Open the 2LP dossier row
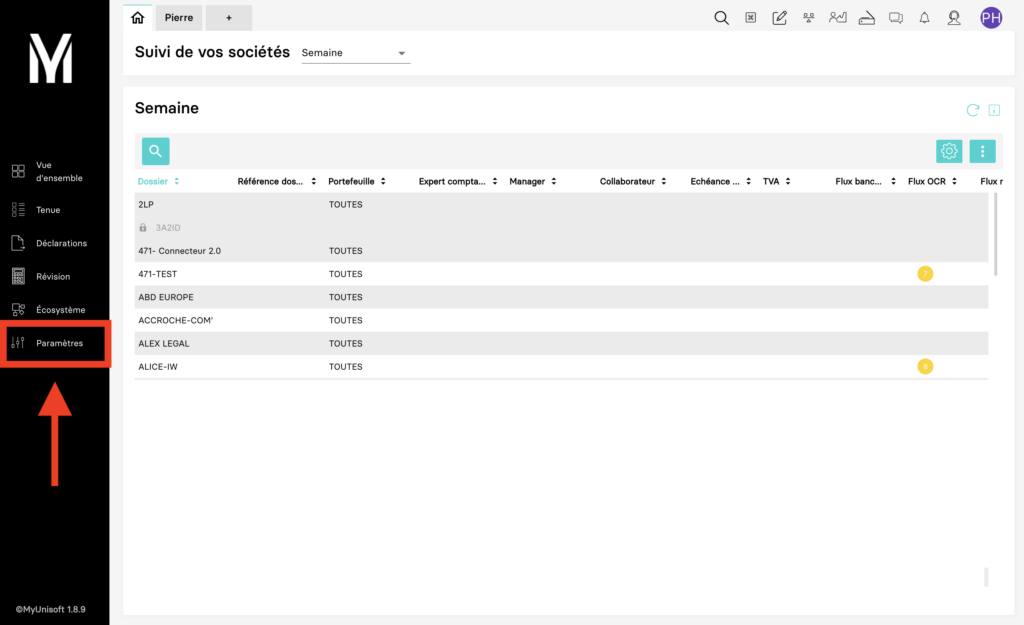1024x625 pixels. point(561,204)
